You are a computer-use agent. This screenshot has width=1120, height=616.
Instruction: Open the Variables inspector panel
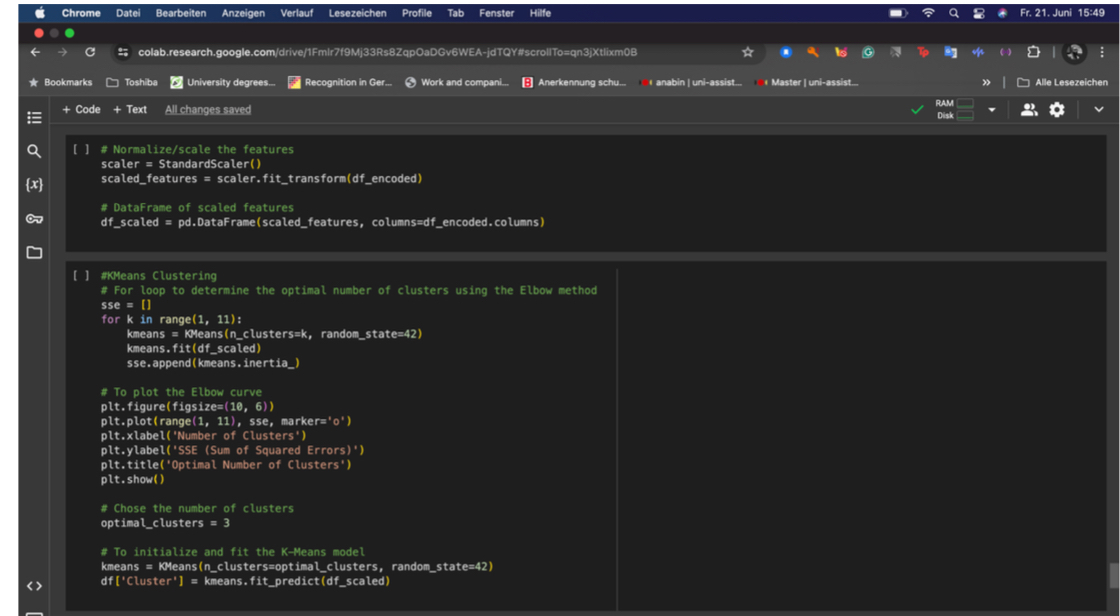[34, 185]
